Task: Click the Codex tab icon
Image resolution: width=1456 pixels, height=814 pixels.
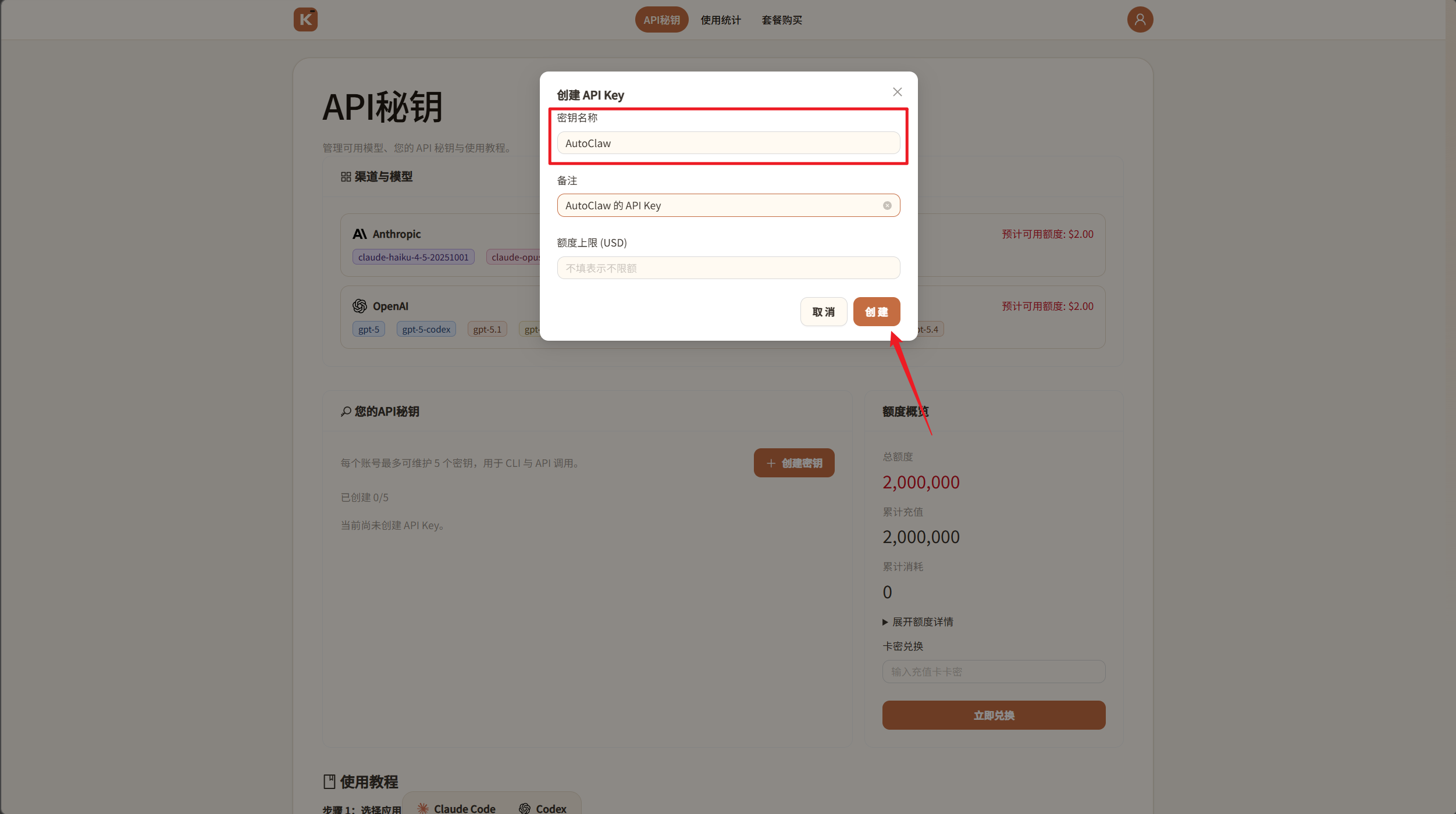Action: pyautogui.click(x=525, y=808)
